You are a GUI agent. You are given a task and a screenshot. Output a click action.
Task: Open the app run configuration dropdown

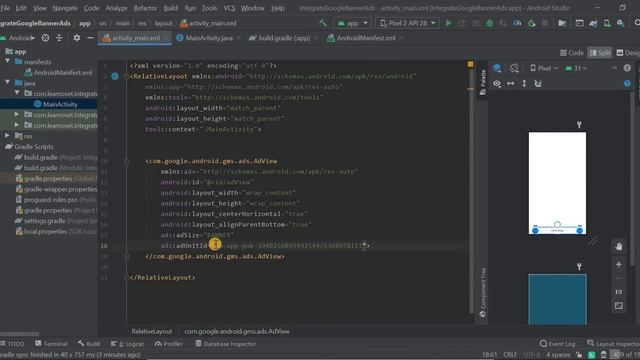[x=353, y=23]
